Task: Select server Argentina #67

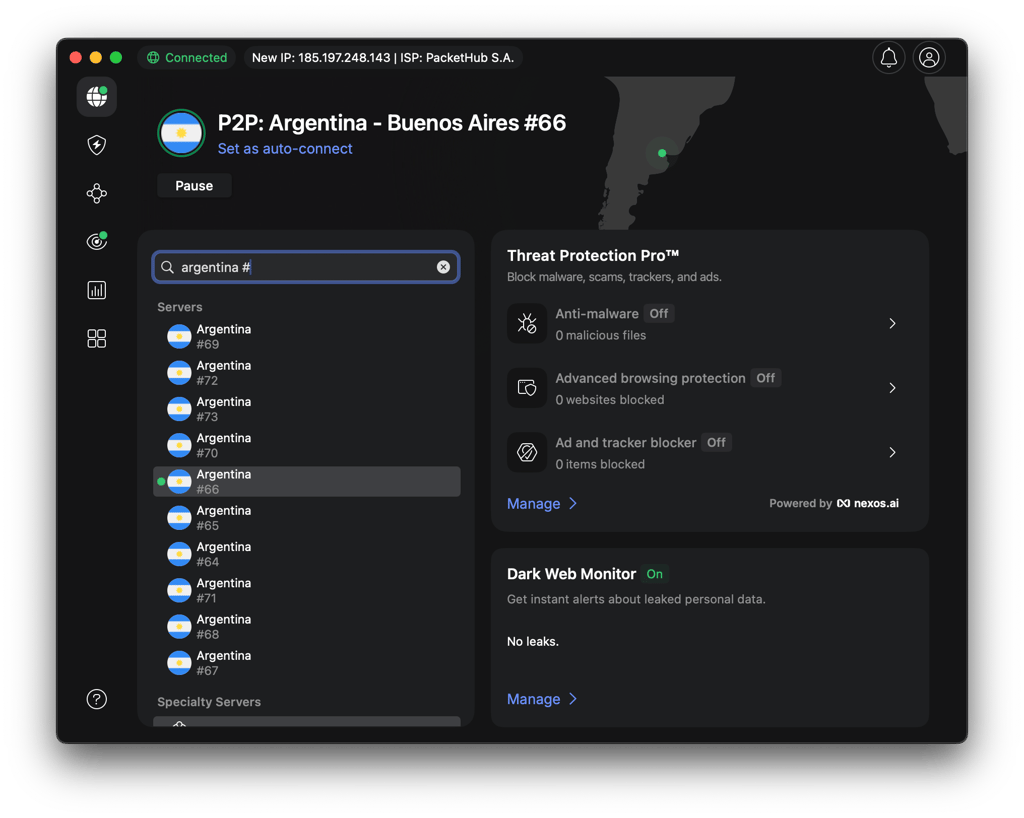Action: 306,663
